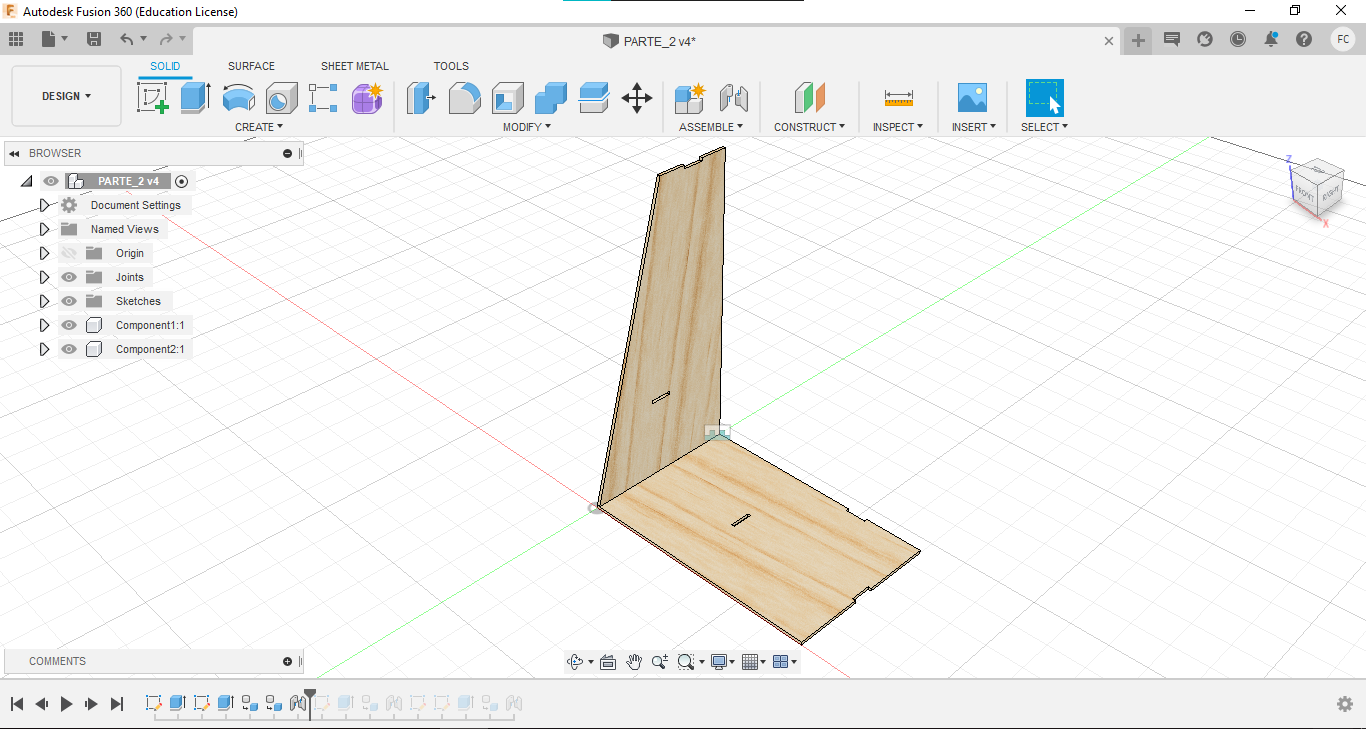The height and width of the screenshot is (729, 1366).
Task: Toggle visibility of PARTE_2 v4 root
Action: tap(51, 181)
